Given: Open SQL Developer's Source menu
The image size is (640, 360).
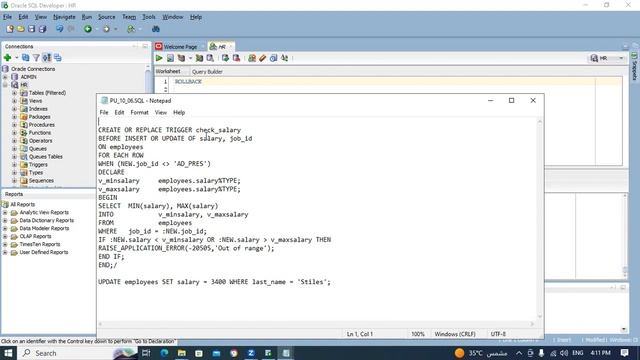Looking at the screenshot, I should click(107, 17).
